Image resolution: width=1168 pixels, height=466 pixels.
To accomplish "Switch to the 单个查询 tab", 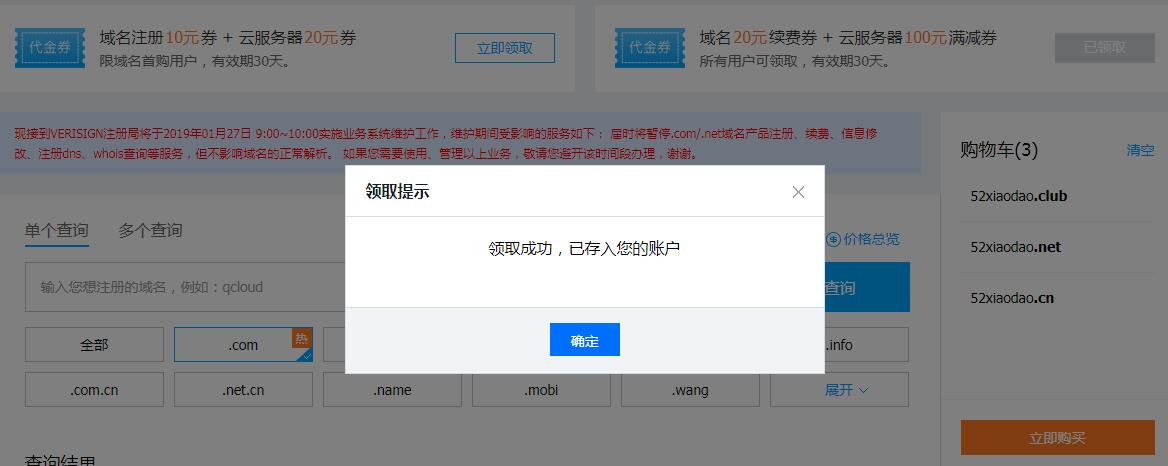I will point(57,230).
